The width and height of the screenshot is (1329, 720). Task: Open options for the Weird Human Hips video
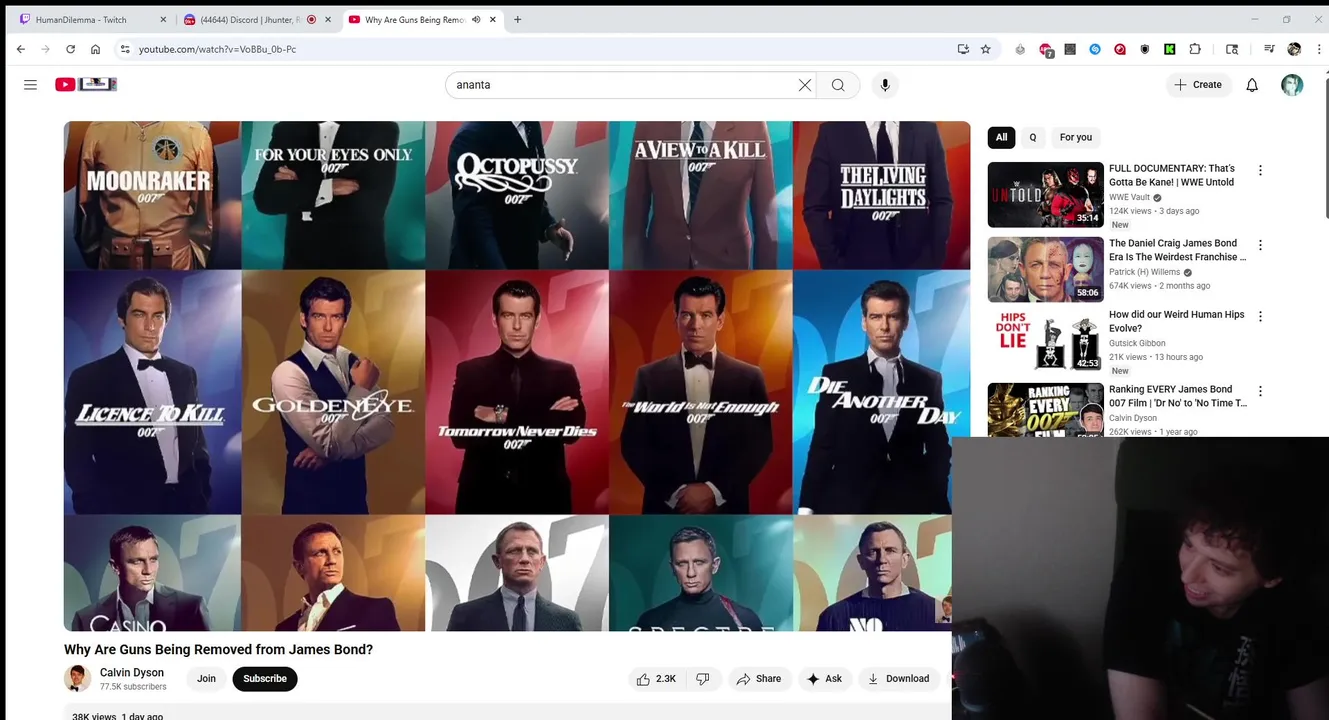tap(1260, 316)
